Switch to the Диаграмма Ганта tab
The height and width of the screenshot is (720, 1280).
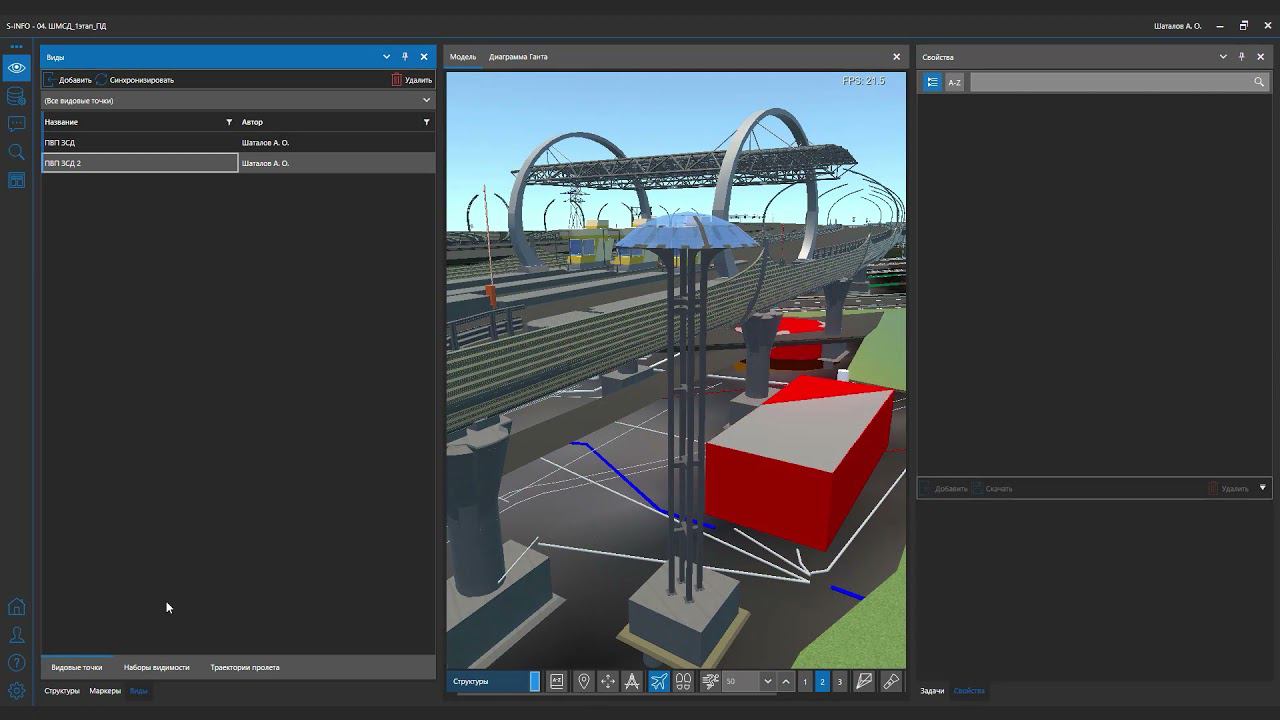click(518, 57)
